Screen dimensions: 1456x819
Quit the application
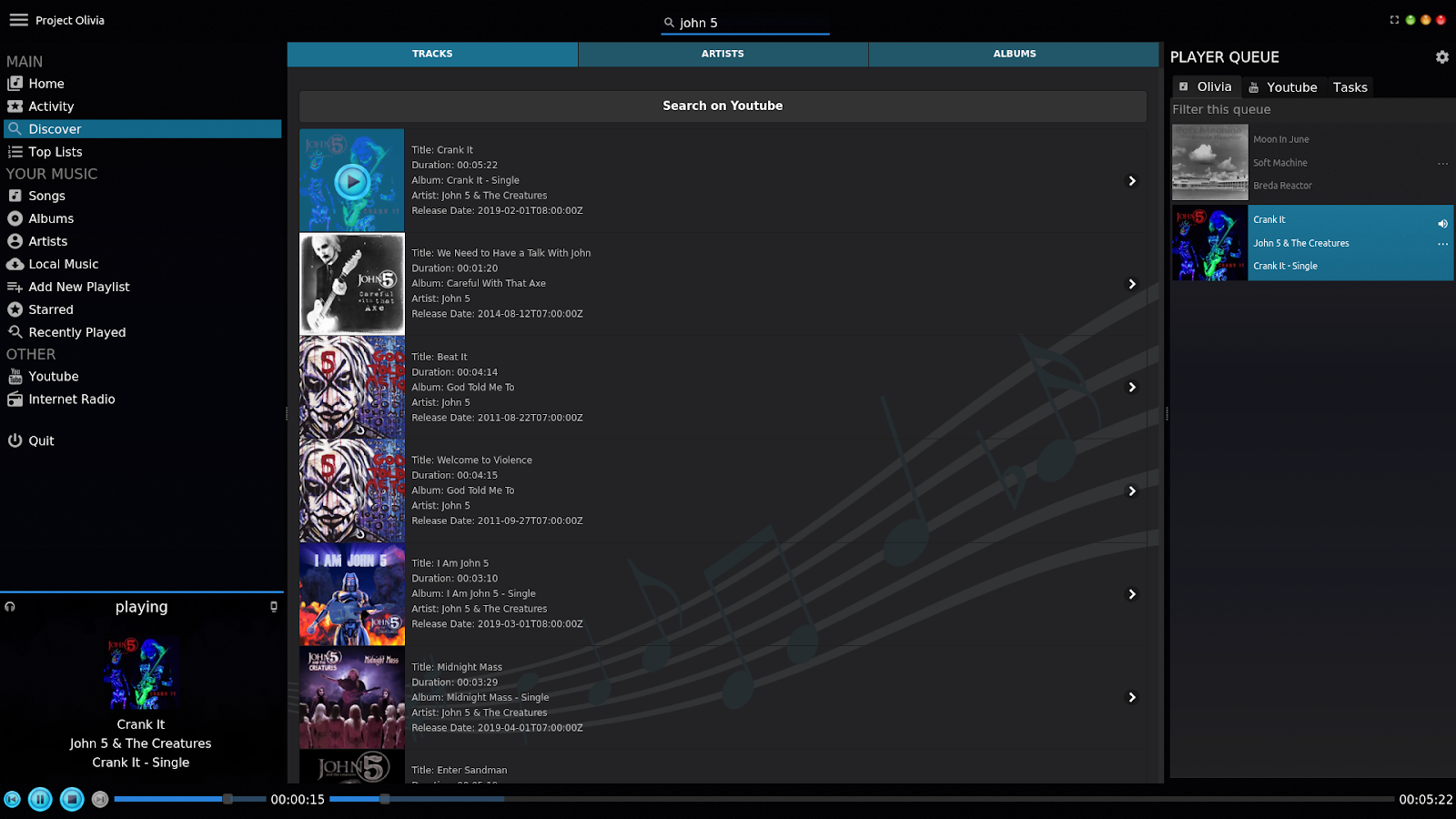(40, 440)
